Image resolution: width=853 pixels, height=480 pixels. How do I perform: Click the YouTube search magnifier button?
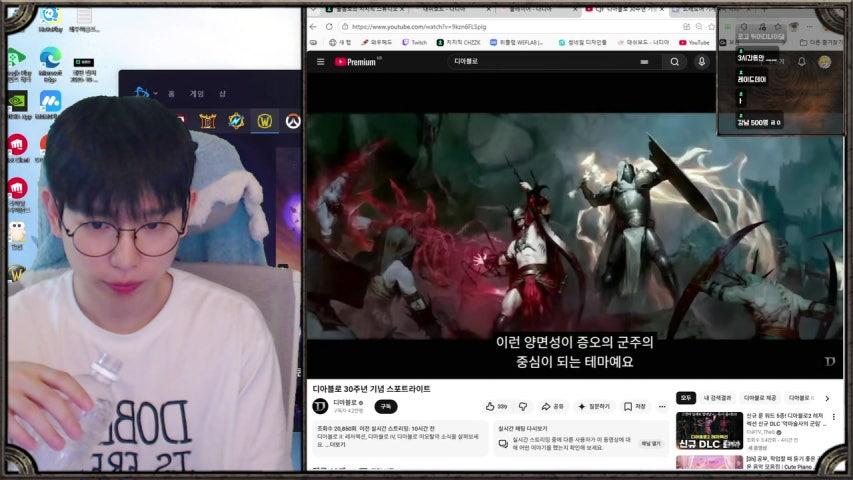(675, 62)
